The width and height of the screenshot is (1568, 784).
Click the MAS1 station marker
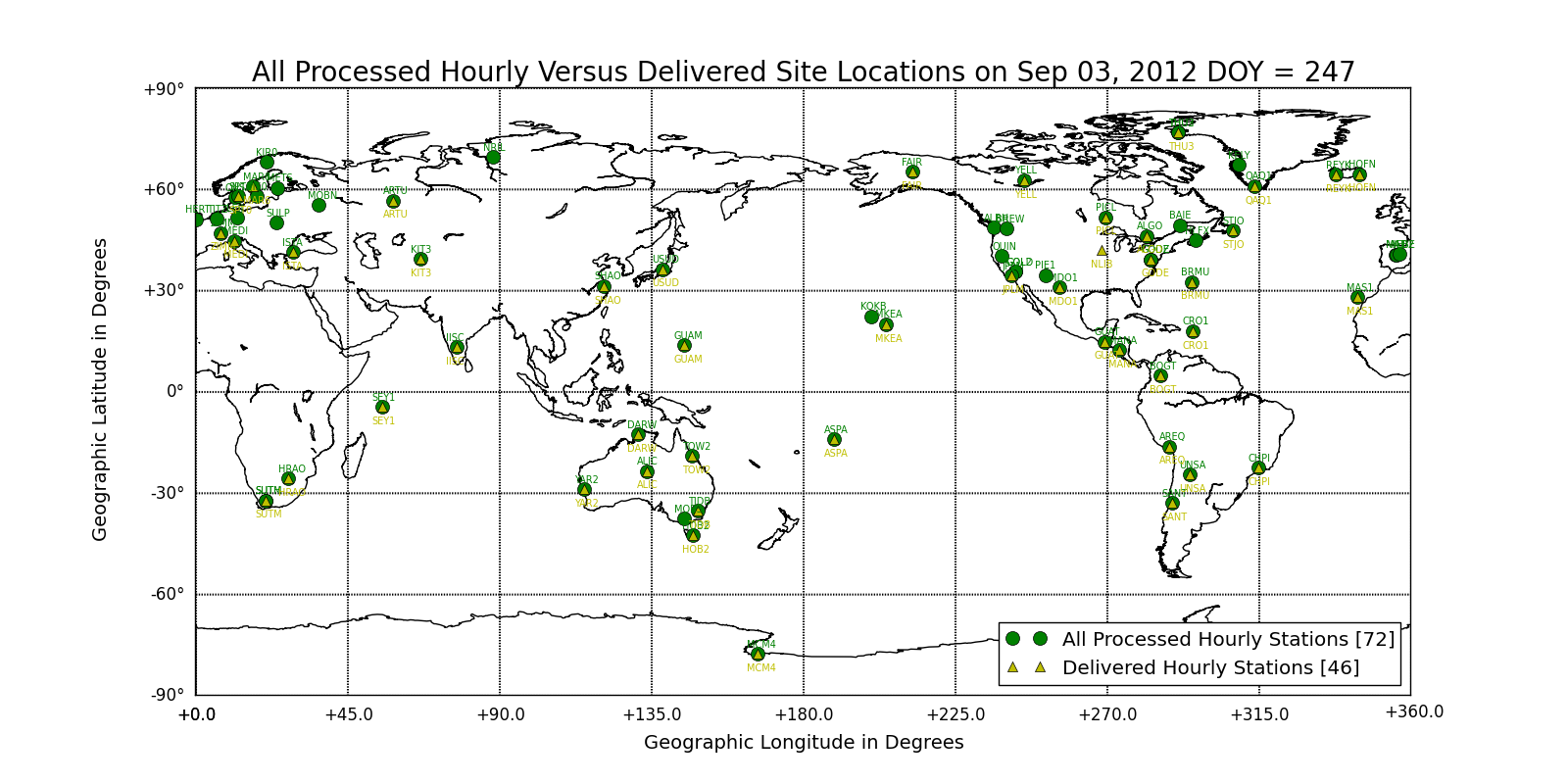pos(1357,298)
